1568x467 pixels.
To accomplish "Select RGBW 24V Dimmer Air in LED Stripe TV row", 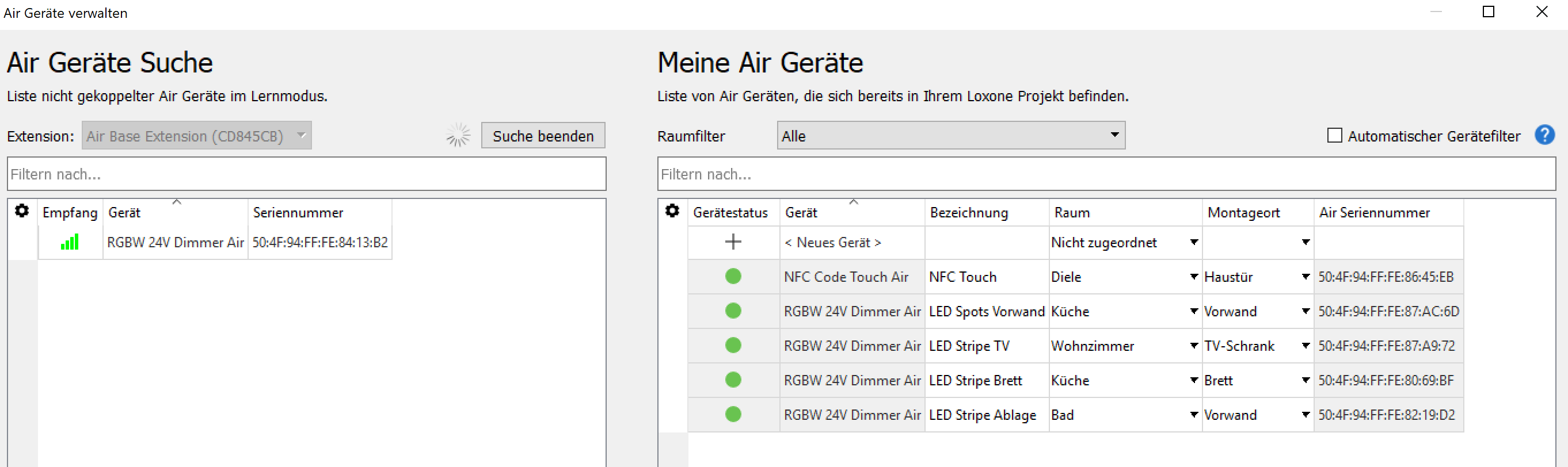I will [x=852, y=346].
